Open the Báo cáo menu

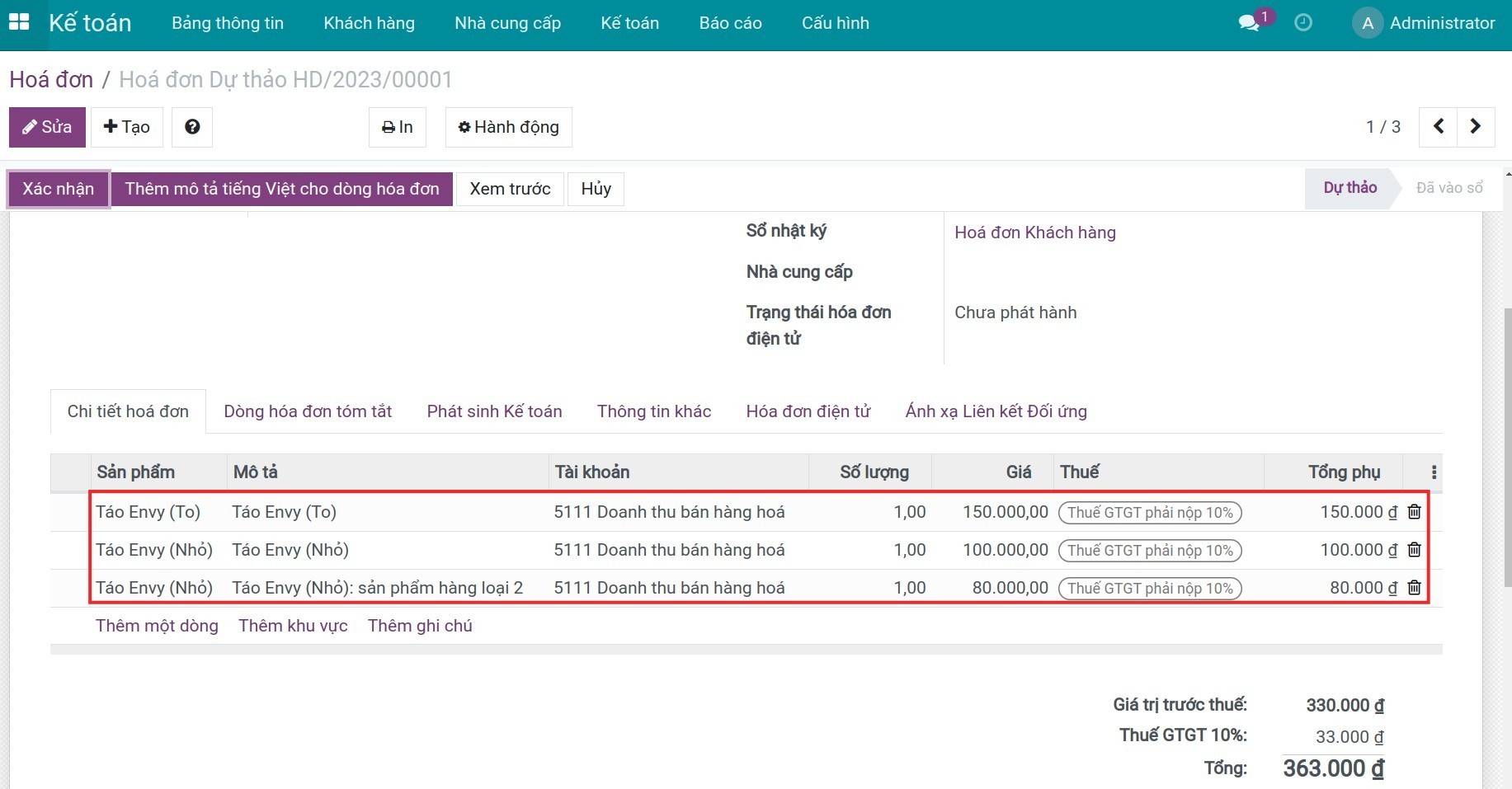(730, 23)
